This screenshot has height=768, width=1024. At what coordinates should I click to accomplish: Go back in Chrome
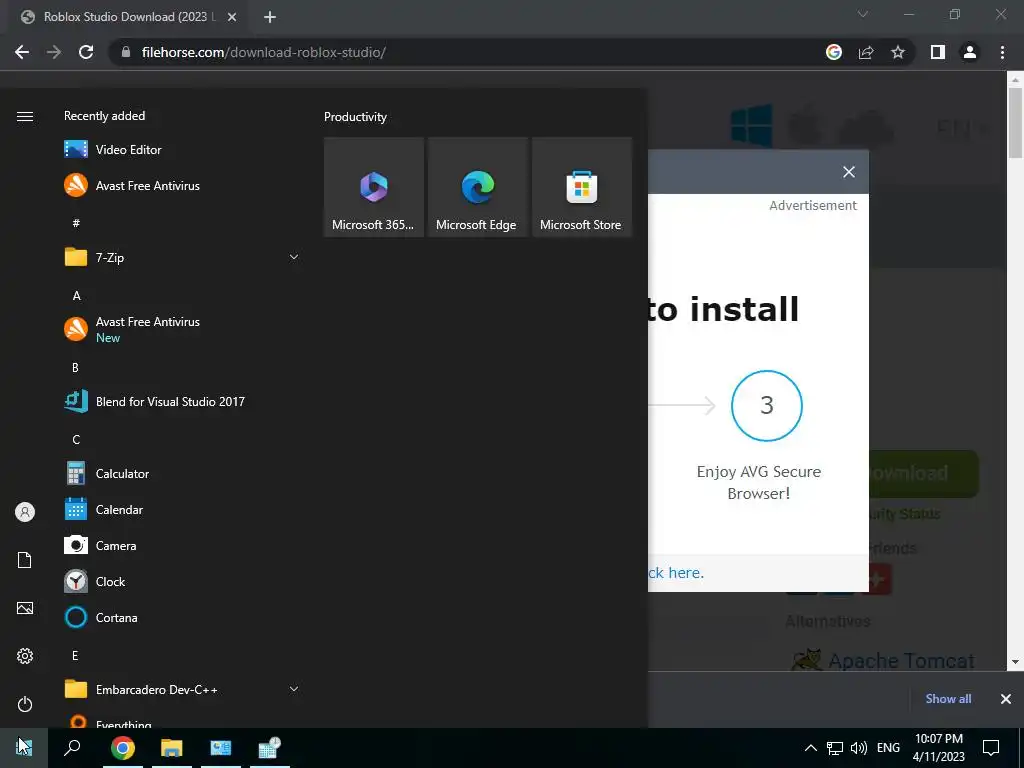coord(22,52)
